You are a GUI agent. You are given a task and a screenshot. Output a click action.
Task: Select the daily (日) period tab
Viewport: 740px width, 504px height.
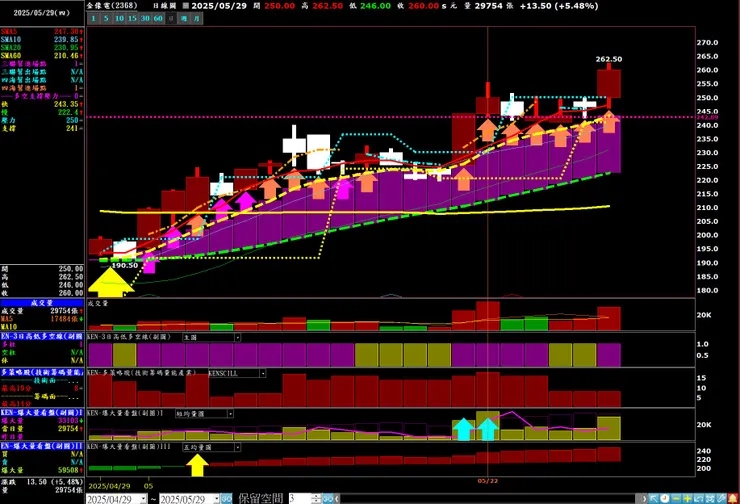(171, 18)
